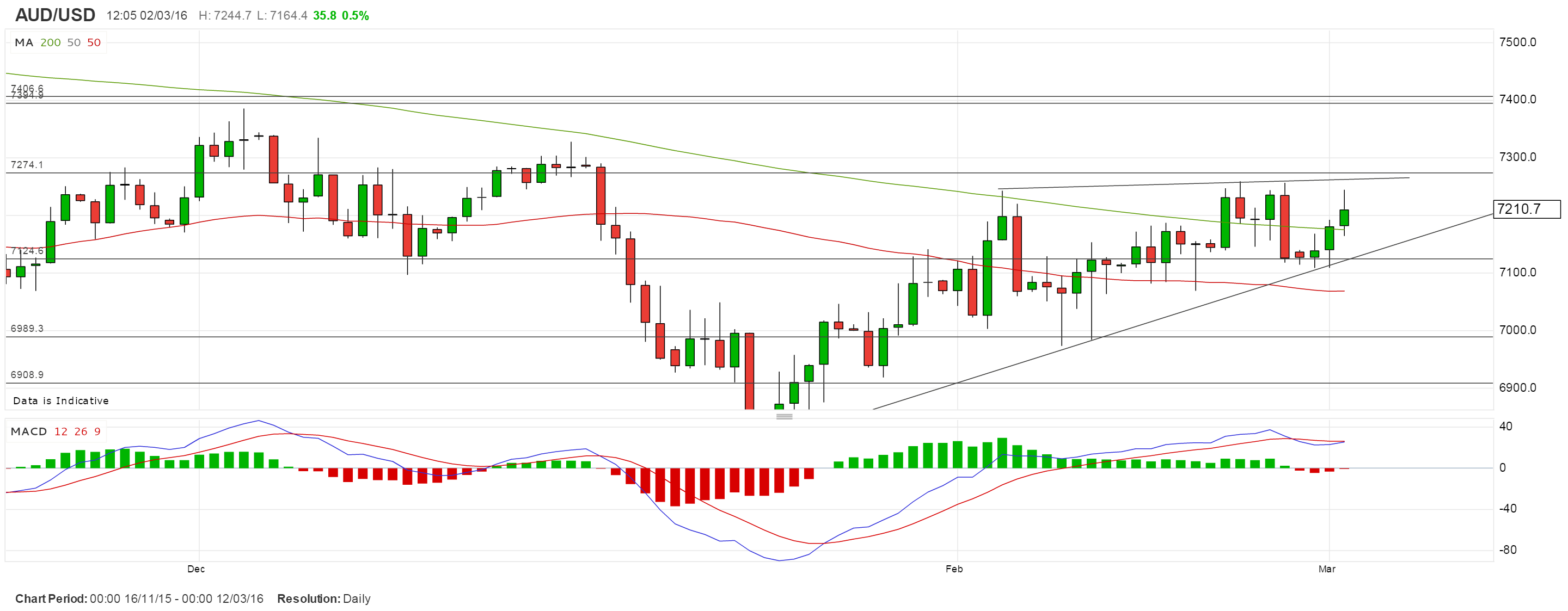Click the 6908.9 horizontal level label
Screen dimensions: 1568x611
click(x=27, y=375)
